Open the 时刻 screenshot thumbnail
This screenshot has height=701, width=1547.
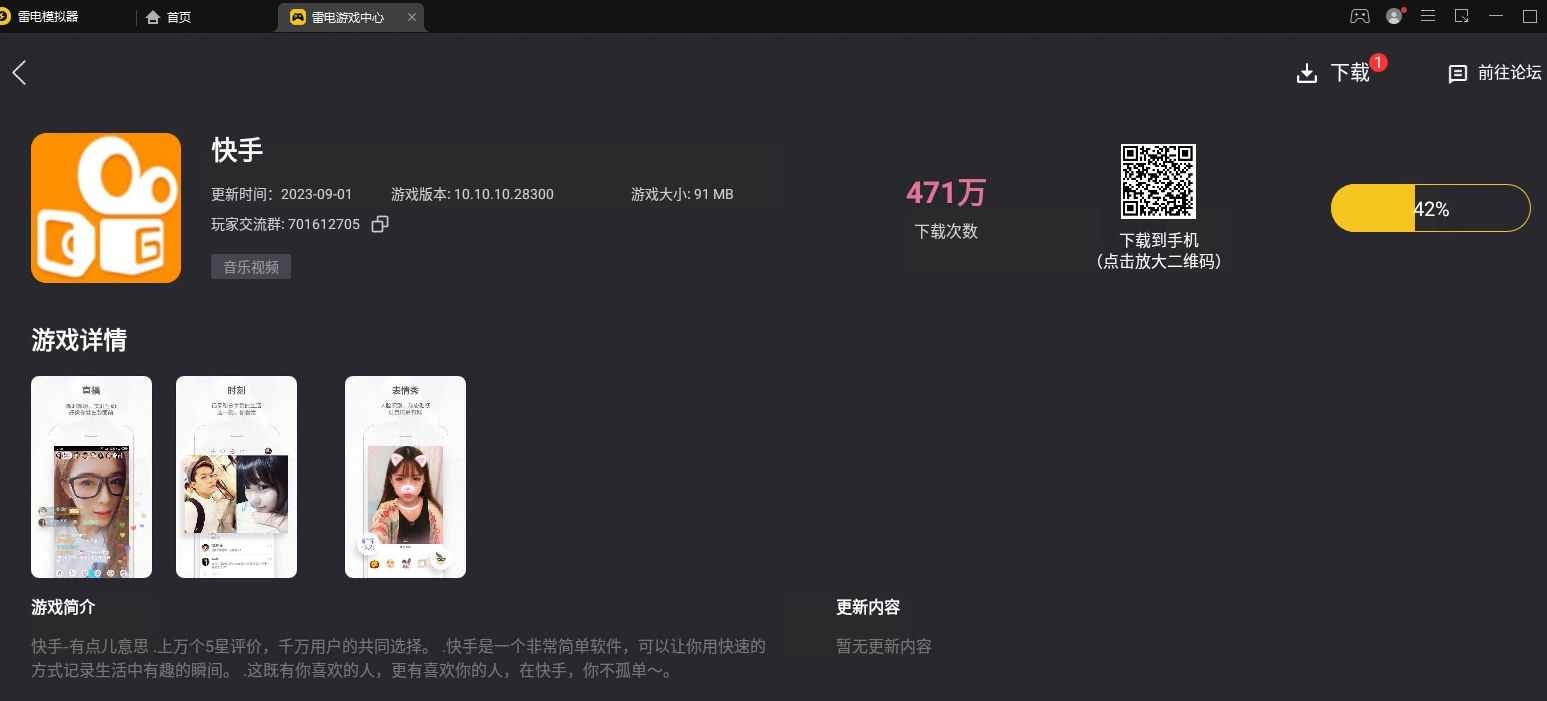click(236, 477)
